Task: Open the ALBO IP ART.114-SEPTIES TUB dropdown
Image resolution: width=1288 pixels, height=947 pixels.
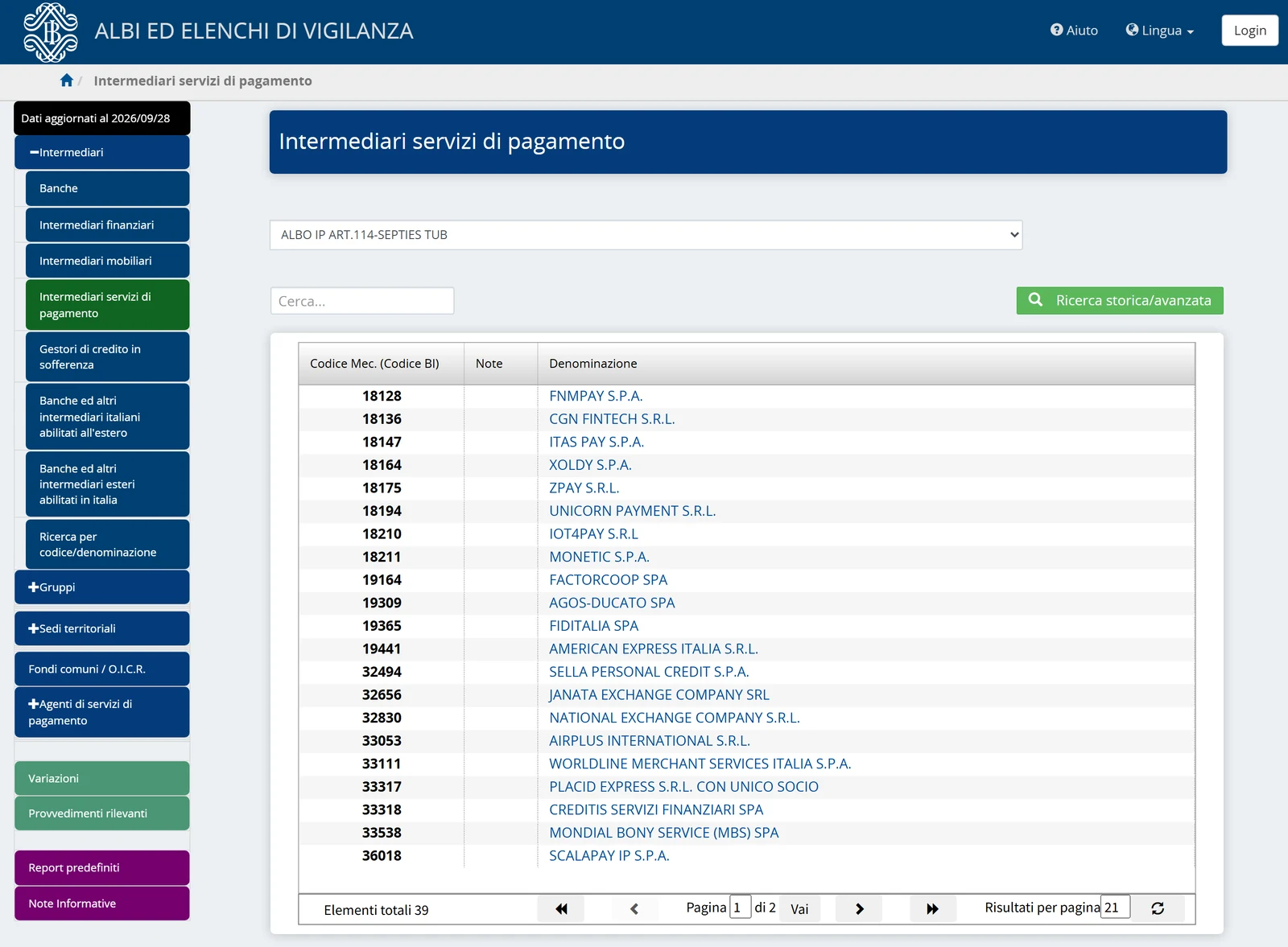Action: click(x=646, y=235)
